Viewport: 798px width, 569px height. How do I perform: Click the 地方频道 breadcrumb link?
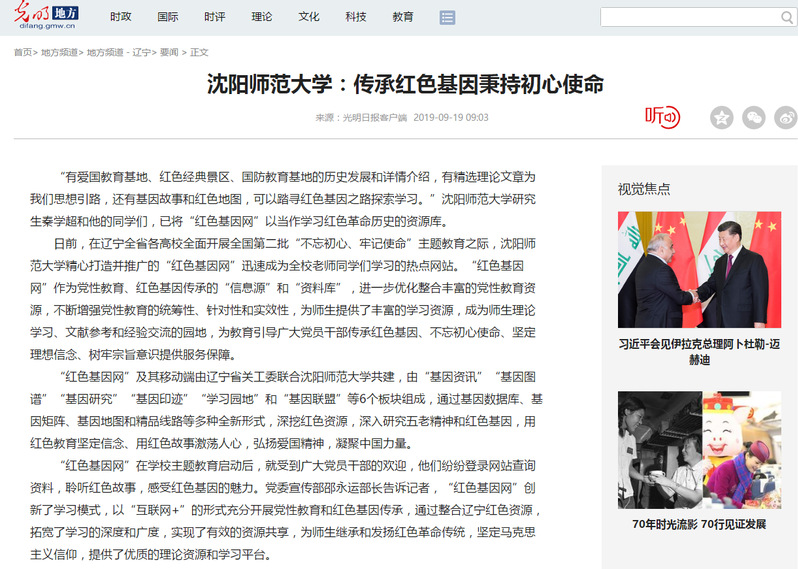[59, 52]
